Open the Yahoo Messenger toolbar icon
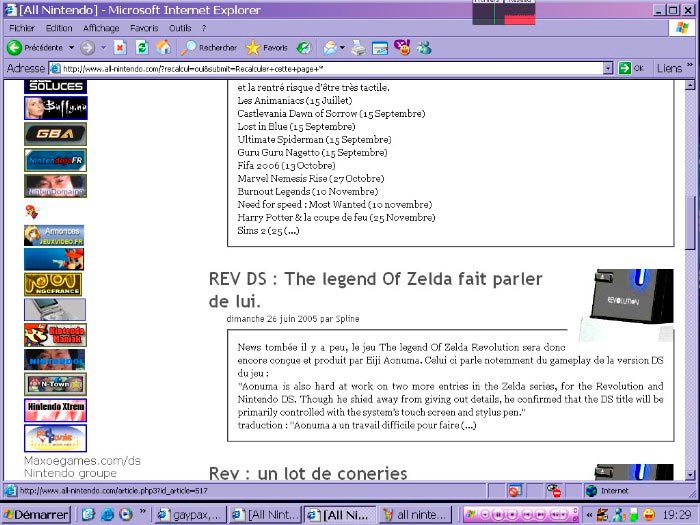 click(402, 47)
